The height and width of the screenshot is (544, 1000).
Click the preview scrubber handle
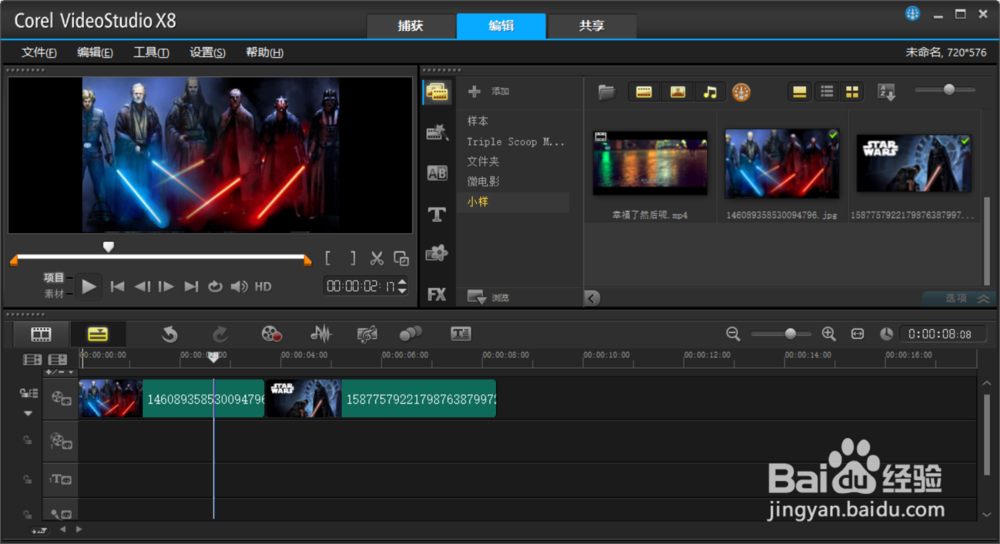(108, 247)
